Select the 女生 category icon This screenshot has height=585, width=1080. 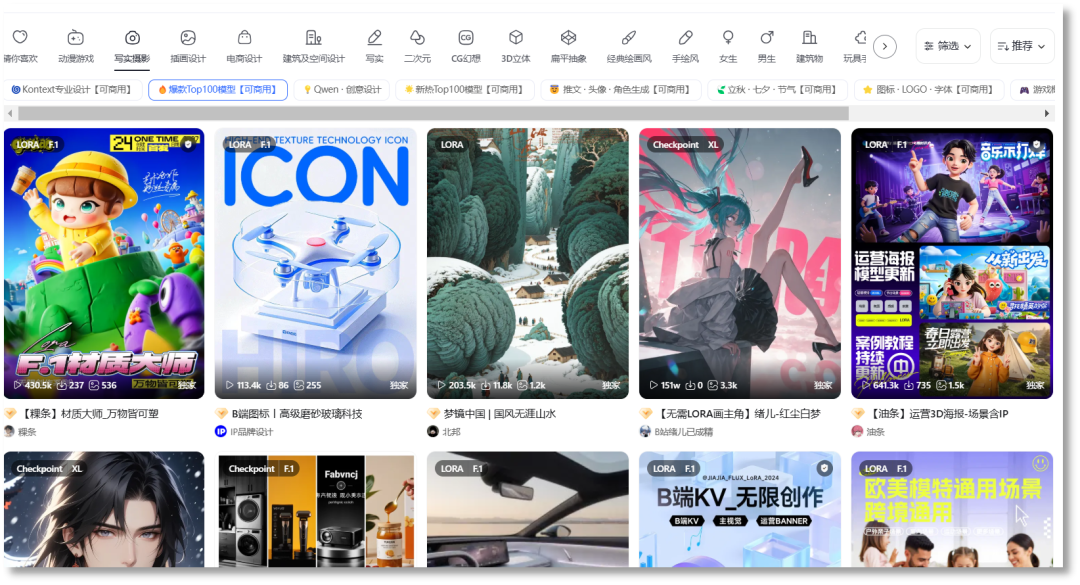(x=728, y=38)
